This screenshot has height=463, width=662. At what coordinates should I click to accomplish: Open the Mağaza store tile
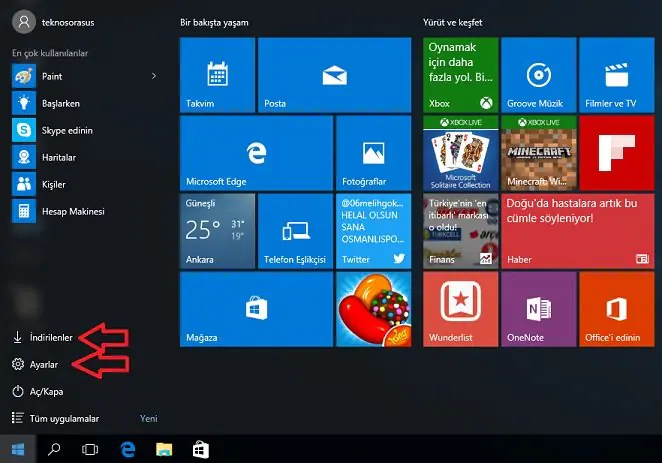pos(256,308)
